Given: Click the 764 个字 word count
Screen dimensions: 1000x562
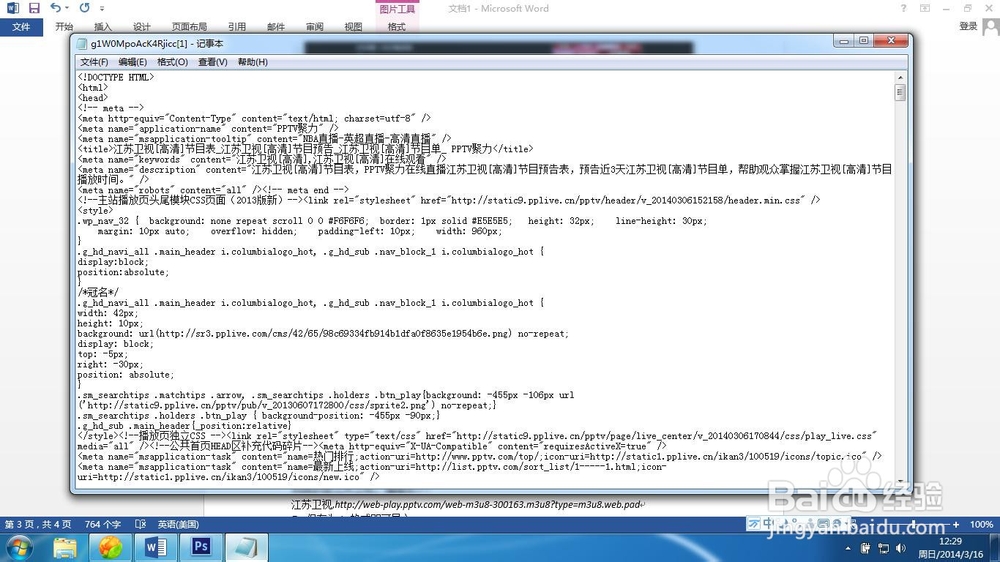Looking at the screenshot, I should coord(103,524).
